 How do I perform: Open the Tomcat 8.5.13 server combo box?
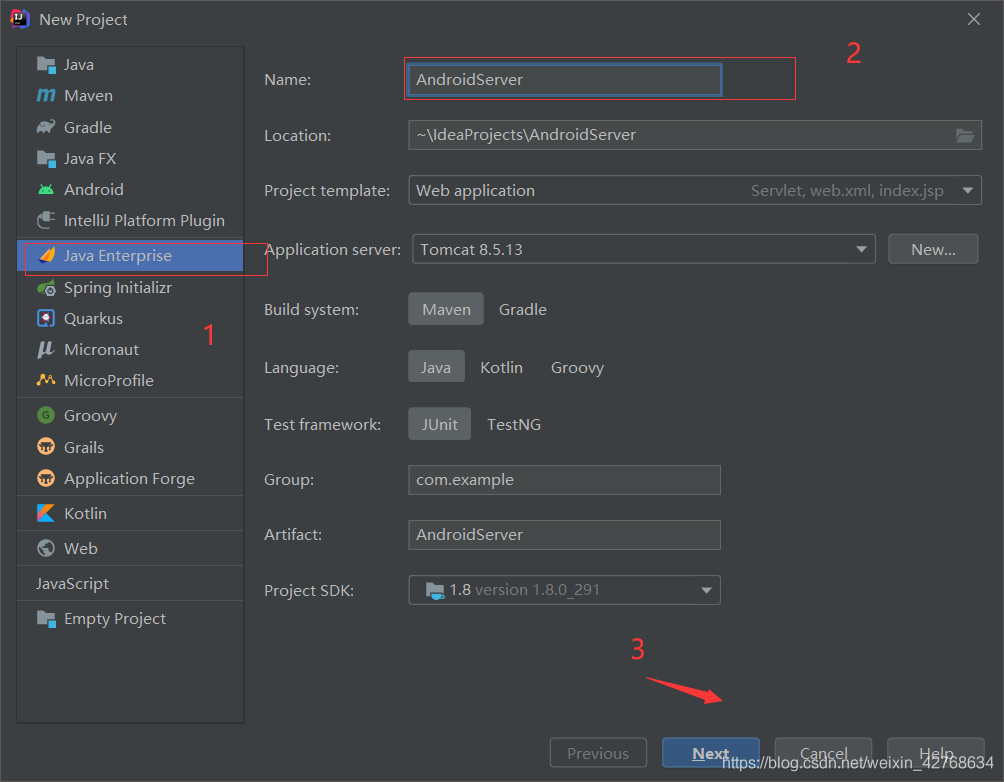644,249
